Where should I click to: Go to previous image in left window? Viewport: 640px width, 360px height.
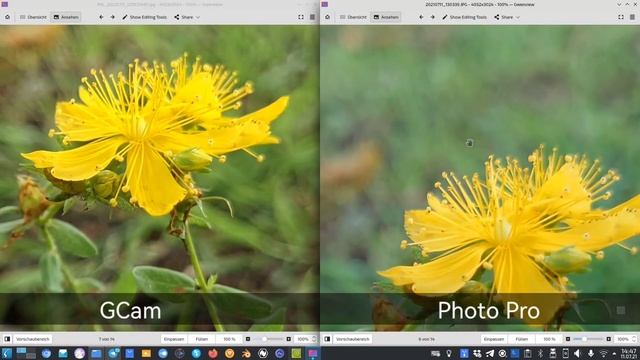pos(101,17)
